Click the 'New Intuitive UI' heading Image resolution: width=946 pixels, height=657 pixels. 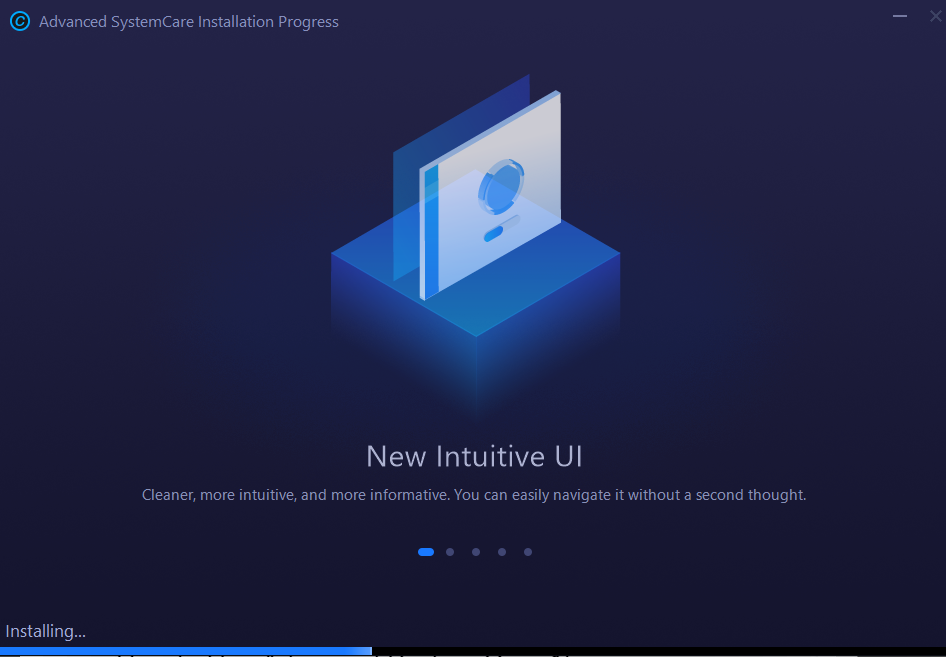[x=473, y=456]
